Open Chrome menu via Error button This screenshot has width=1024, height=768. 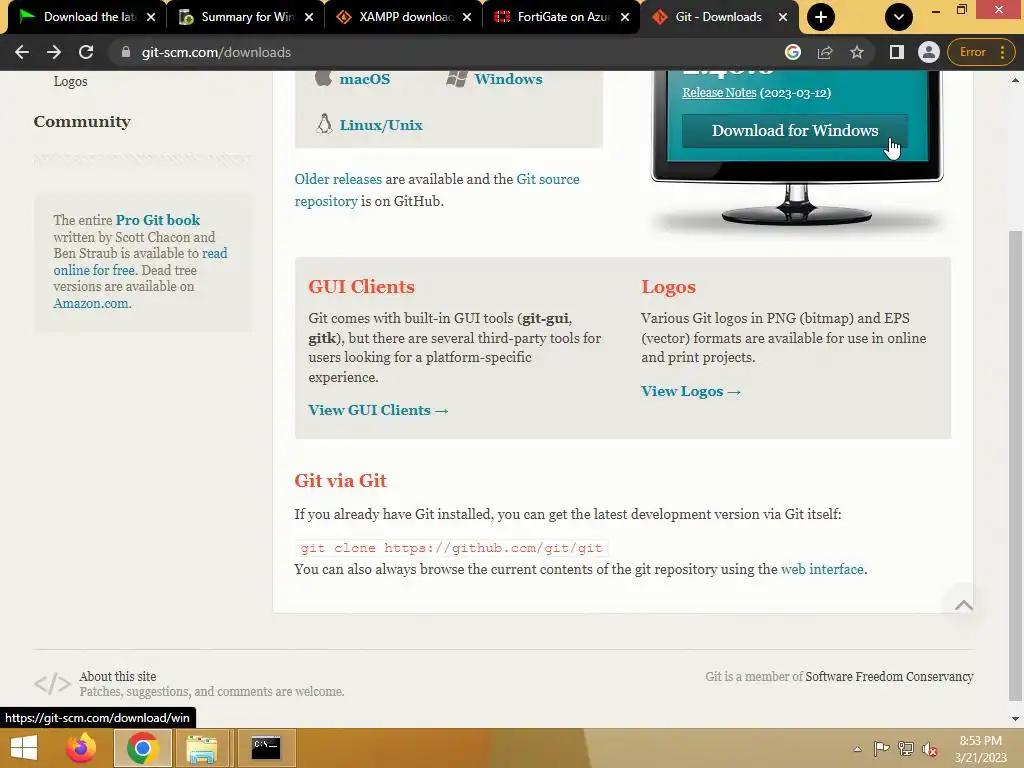(981, 52)
